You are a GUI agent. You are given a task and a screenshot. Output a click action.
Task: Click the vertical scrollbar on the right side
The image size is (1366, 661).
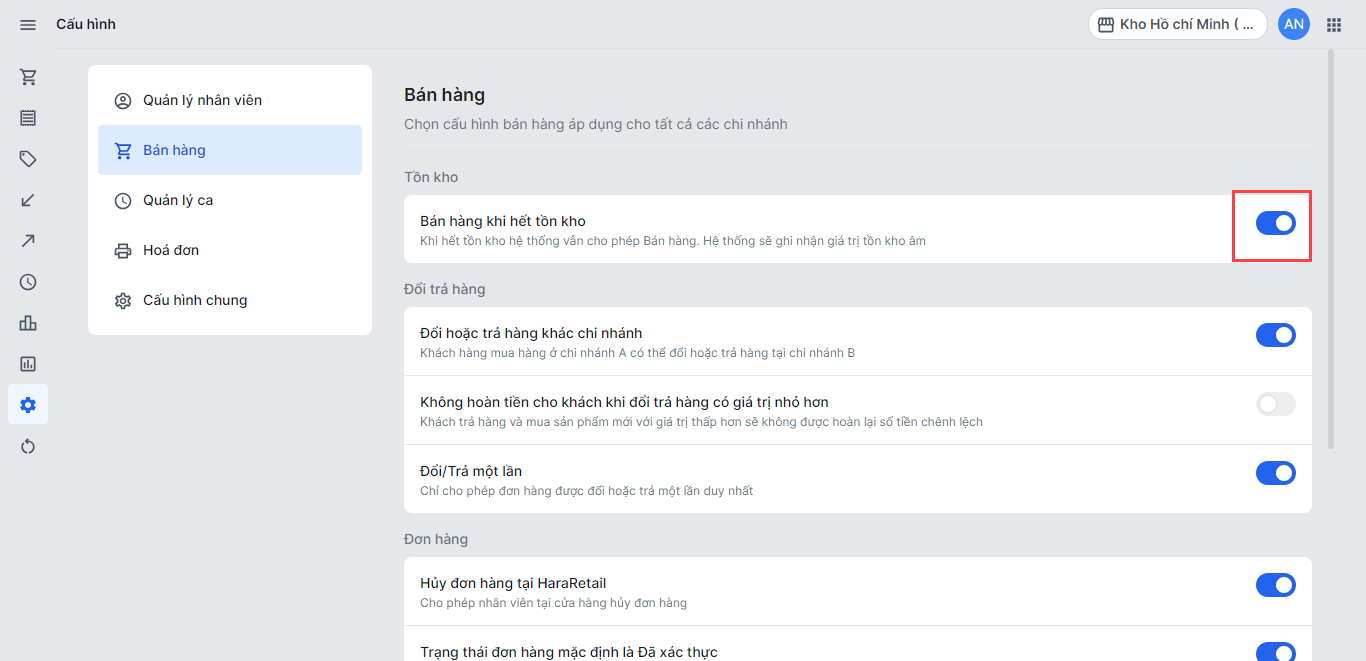1330,250
